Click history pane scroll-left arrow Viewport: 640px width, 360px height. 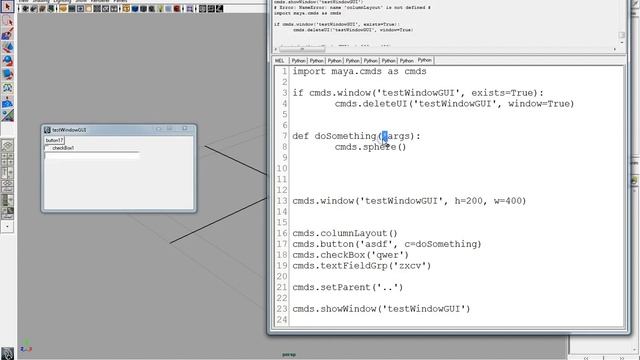click(x=276, y=49)
